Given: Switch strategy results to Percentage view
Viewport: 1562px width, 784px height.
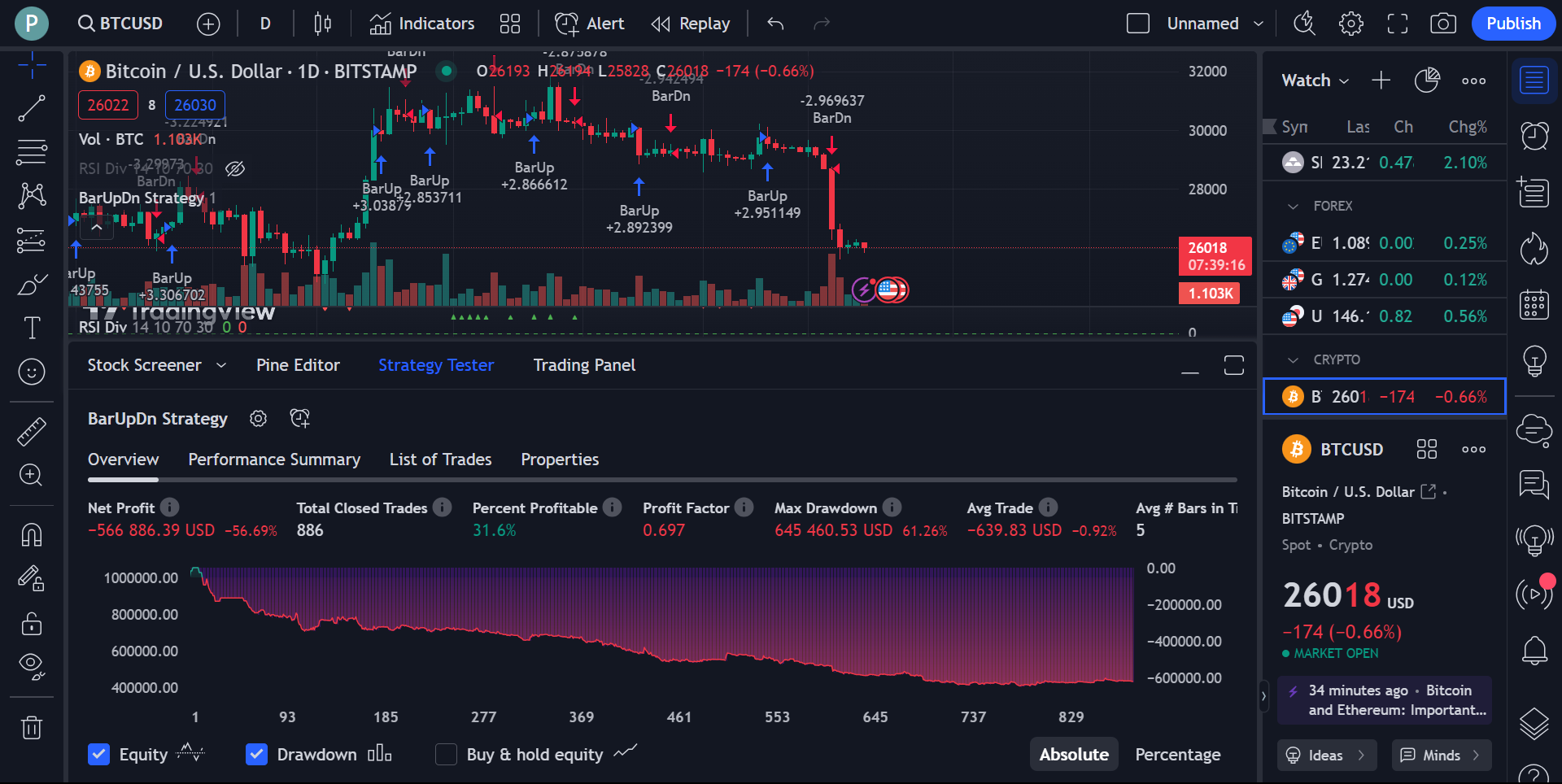Looking at the screenshot, I should click(x=1177, y=755).
